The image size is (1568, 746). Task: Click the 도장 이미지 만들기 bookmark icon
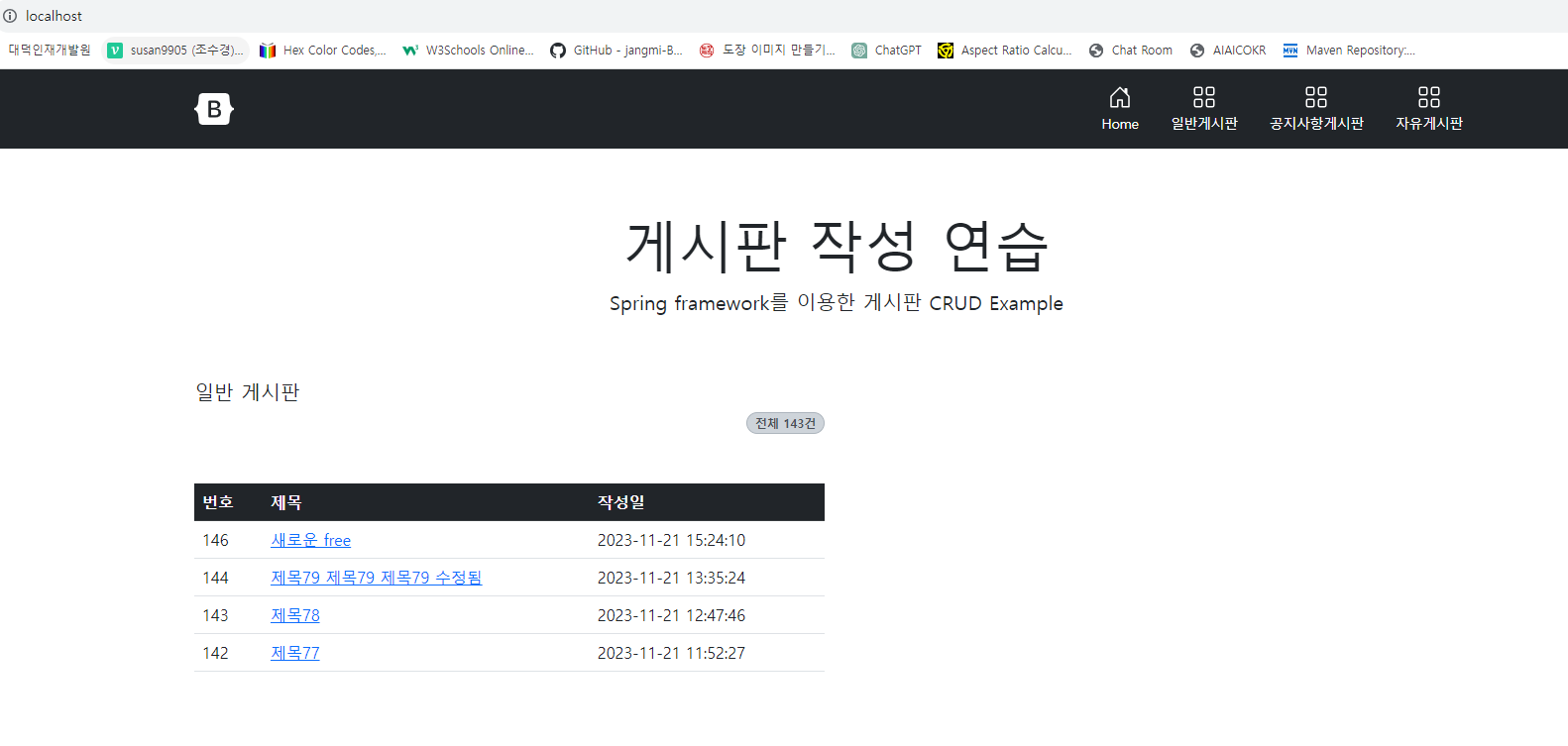pyautogui.click(x=707, y=51)
